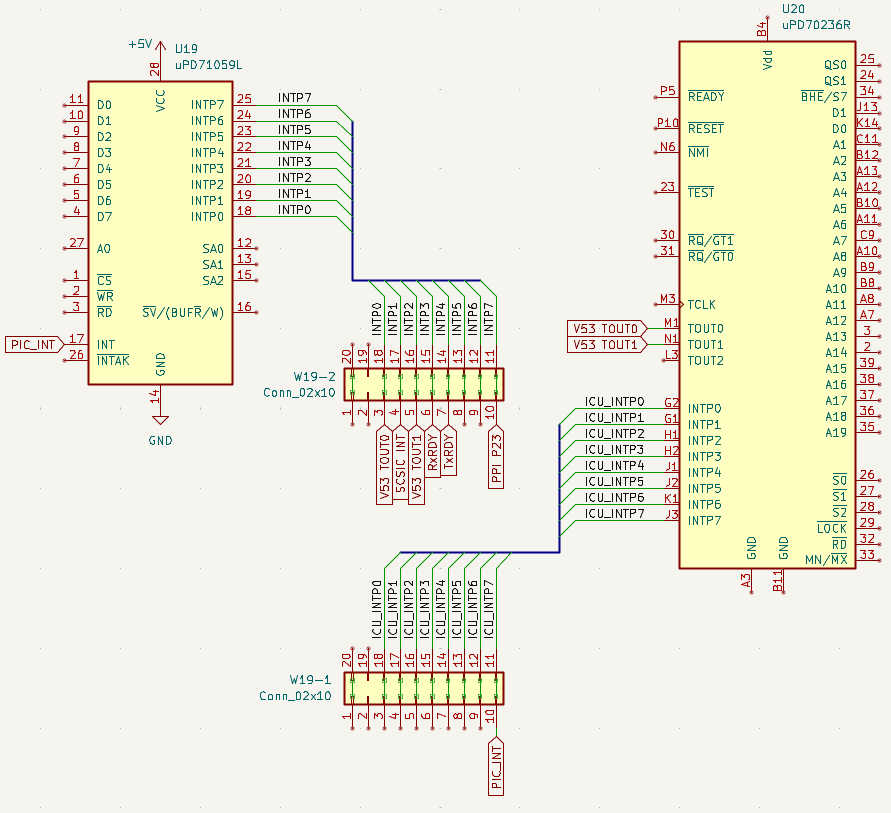Select the TxRDY global label

(x=448, y=453)
